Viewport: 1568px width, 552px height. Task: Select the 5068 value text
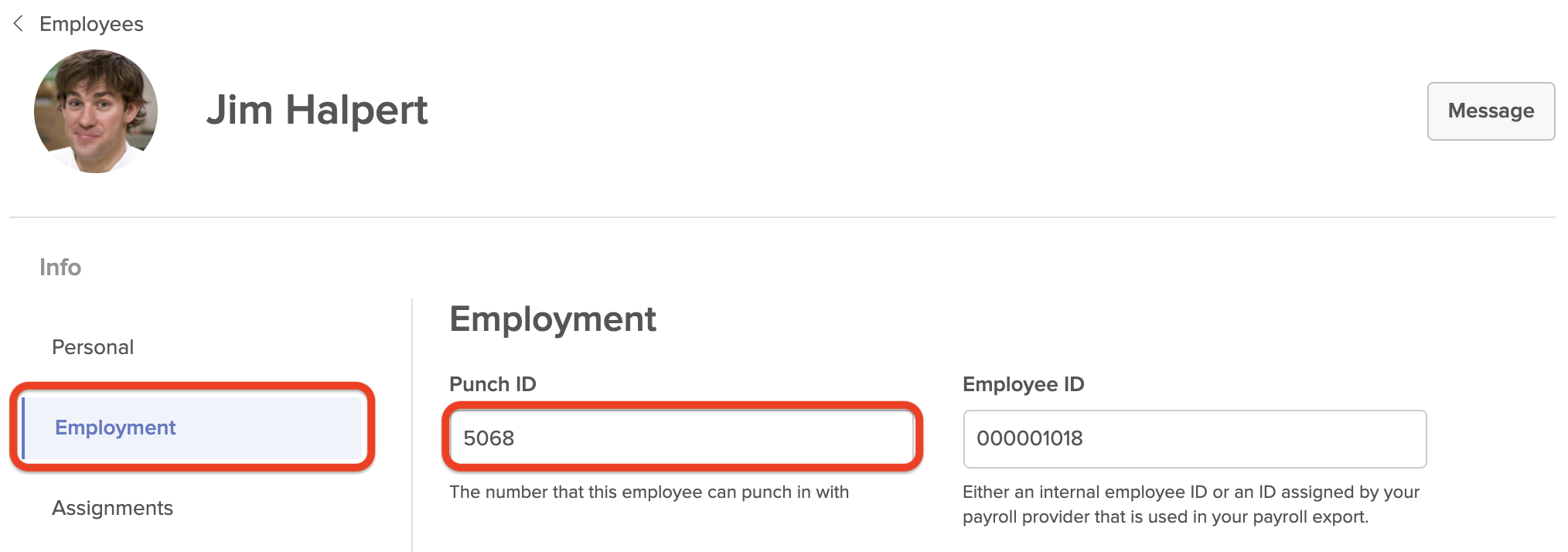pyautogui.click(x=489, y=438)
